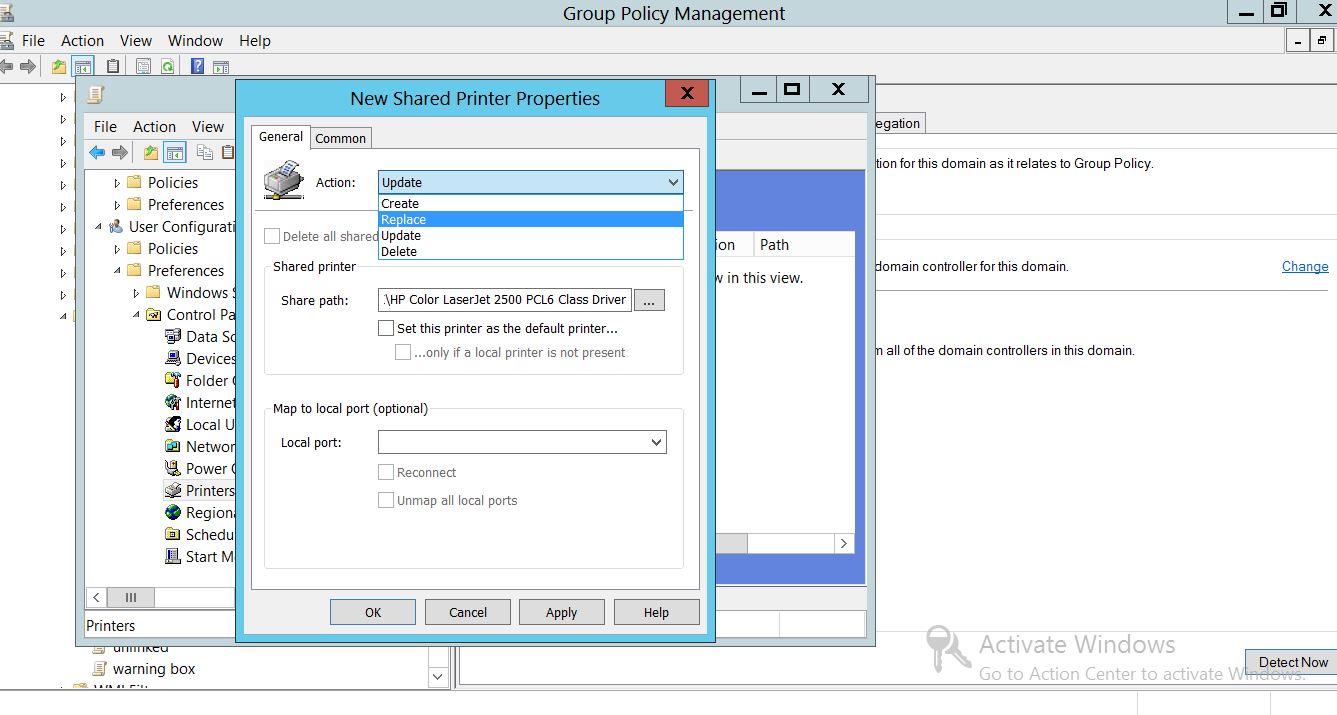This screenshot has width=1337, height=715.
Task: Collapse the User Configuration tree node
Action: click(99, 227)
